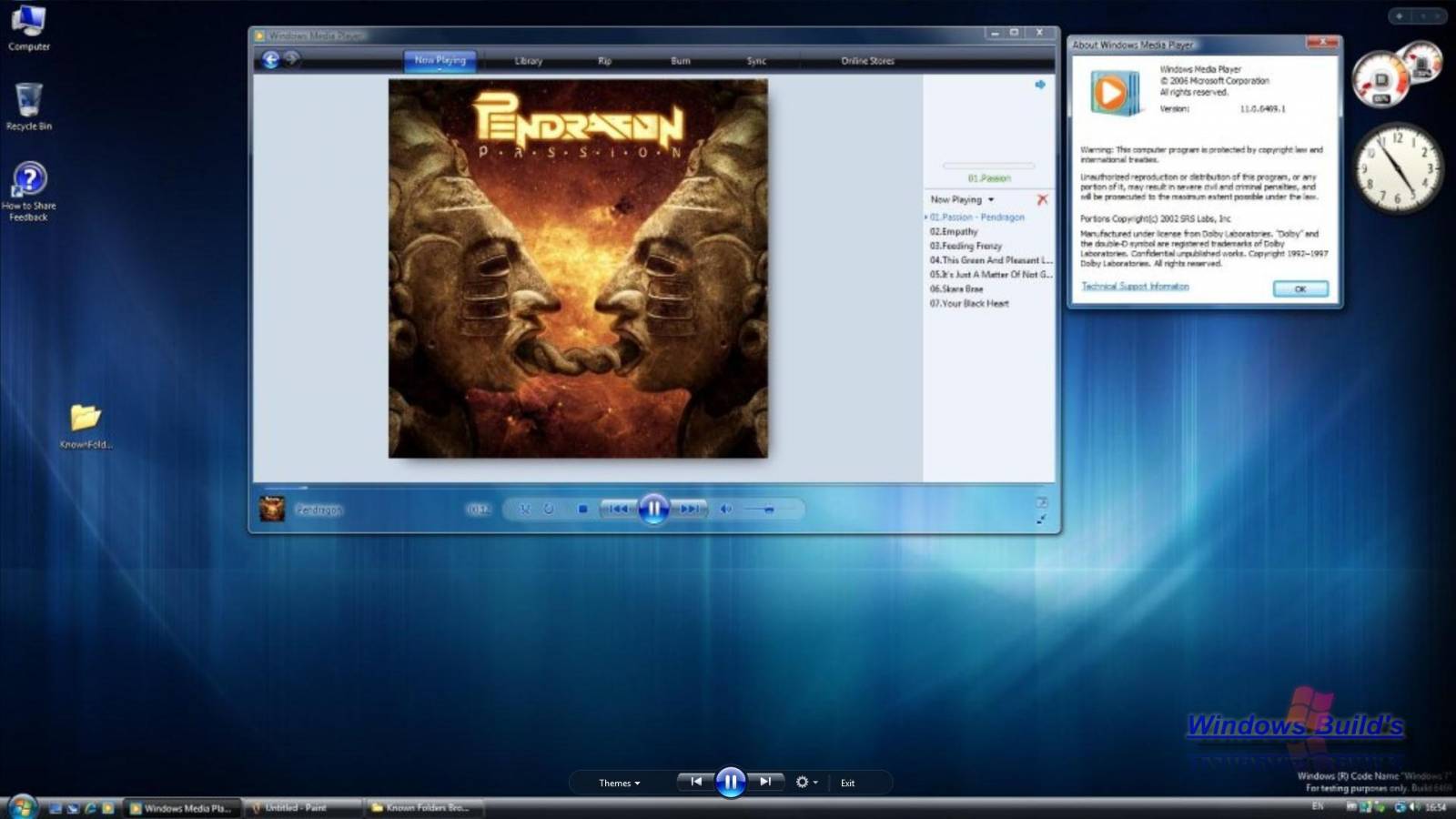Image resolution: width=1456 pixels, height=819 pixels.
Task: Click the seek bar above the player controls
Action: (654, 487)
